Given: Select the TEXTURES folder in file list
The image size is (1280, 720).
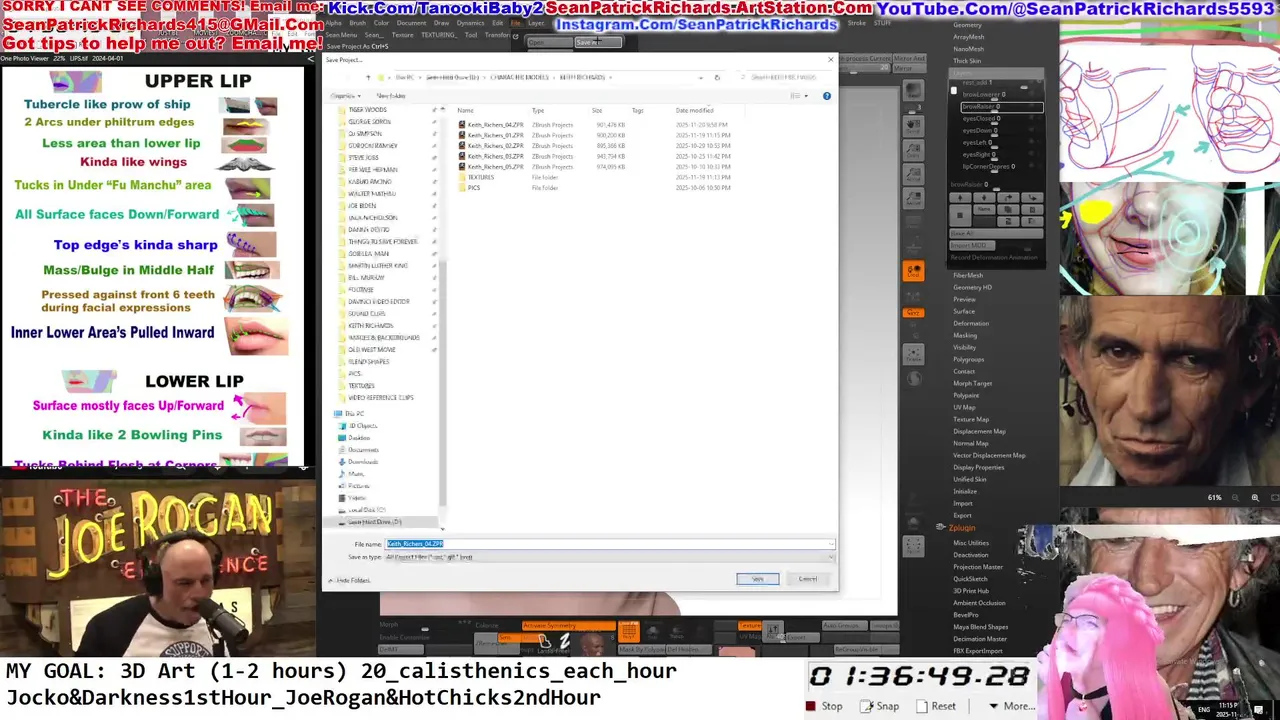Looking at the screenshot, I should tap(480, 177).
